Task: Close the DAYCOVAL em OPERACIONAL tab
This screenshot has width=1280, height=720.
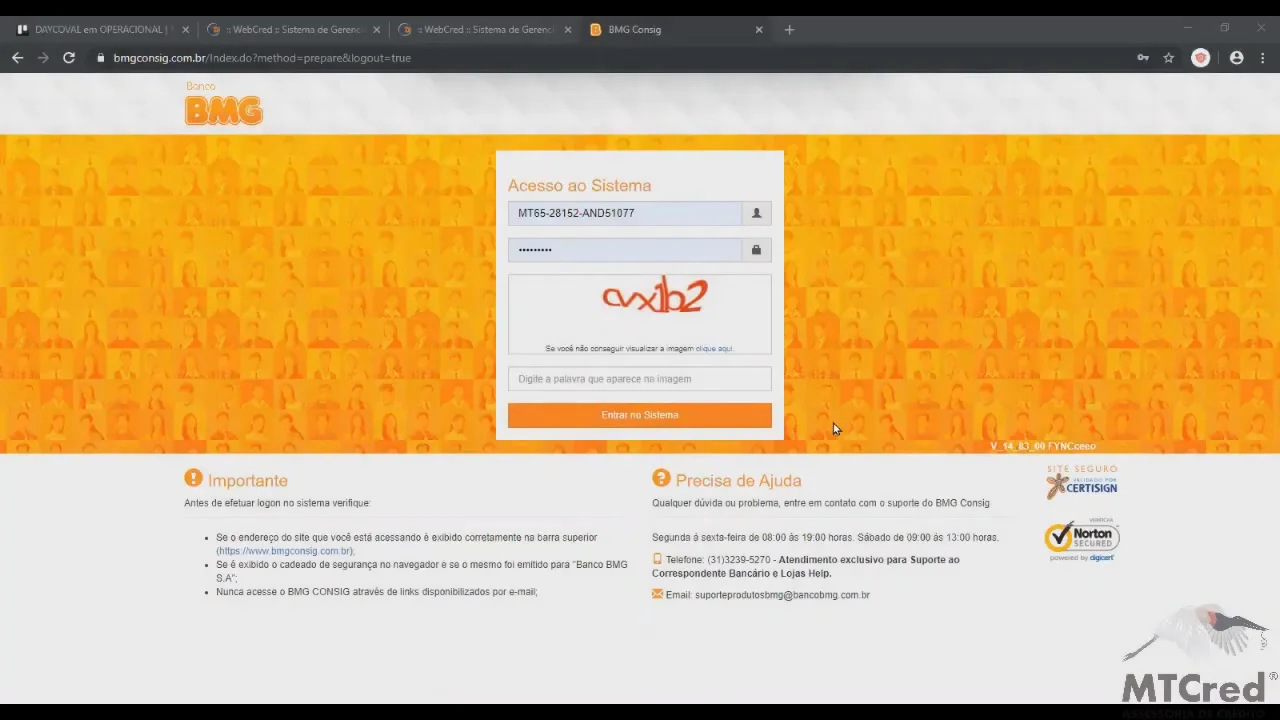Action: [185, 30]
